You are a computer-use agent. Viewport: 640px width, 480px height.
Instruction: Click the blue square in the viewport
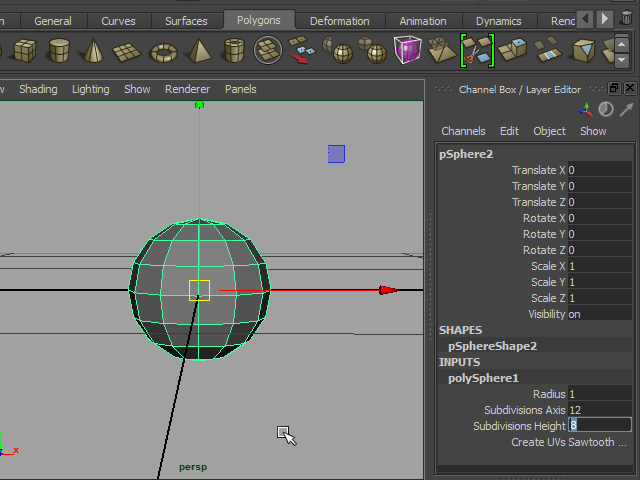tap(336, 154)
